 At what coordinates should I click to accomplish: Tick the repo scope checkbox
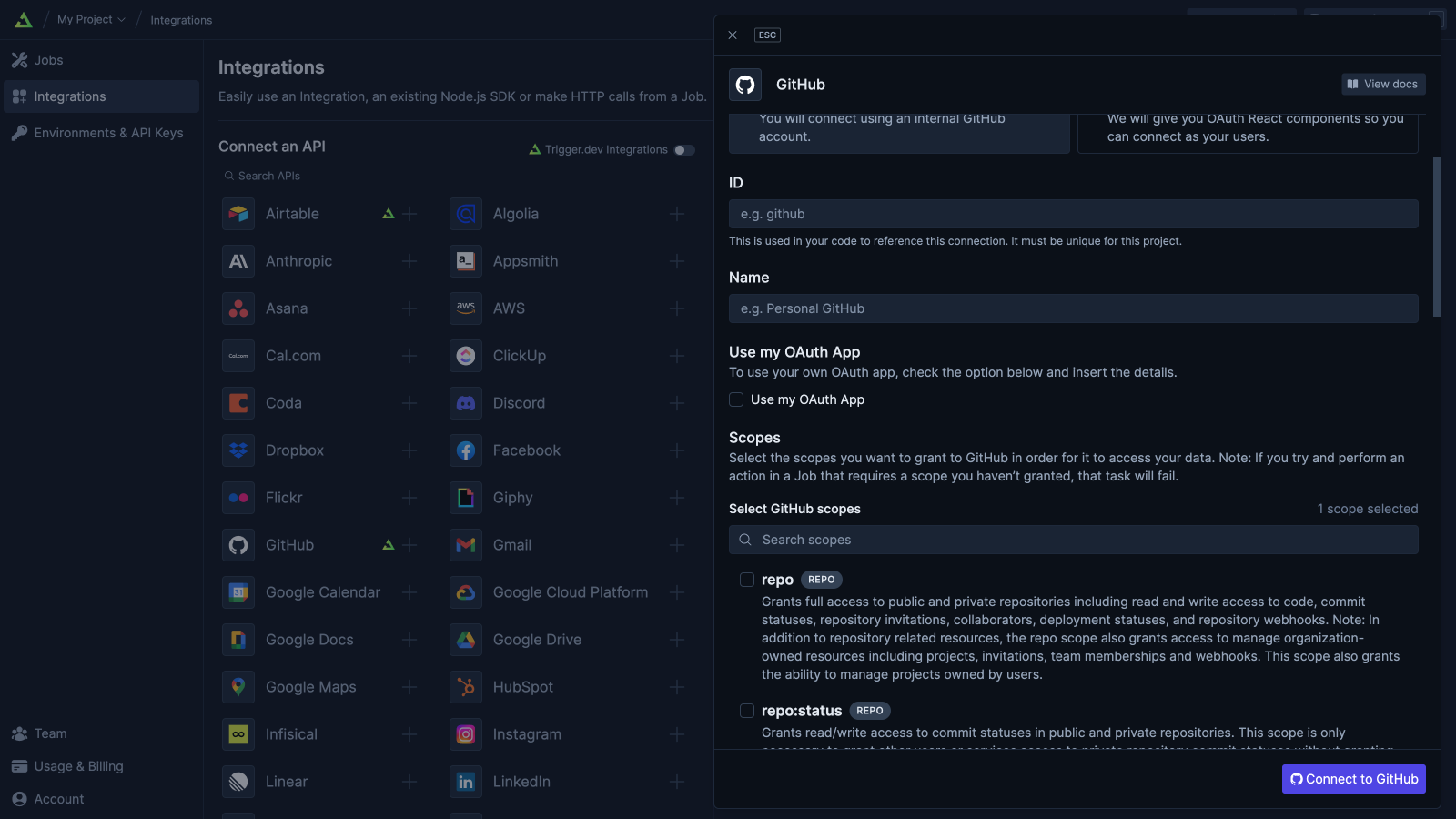click(747, 580)
